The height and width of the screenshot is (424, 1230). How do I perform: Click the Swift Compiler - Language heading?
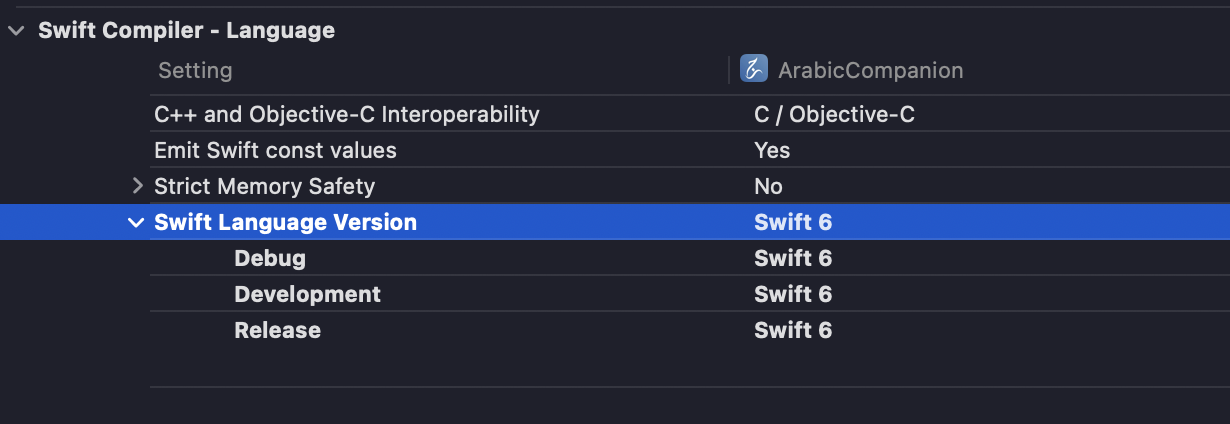coord(186,31)
